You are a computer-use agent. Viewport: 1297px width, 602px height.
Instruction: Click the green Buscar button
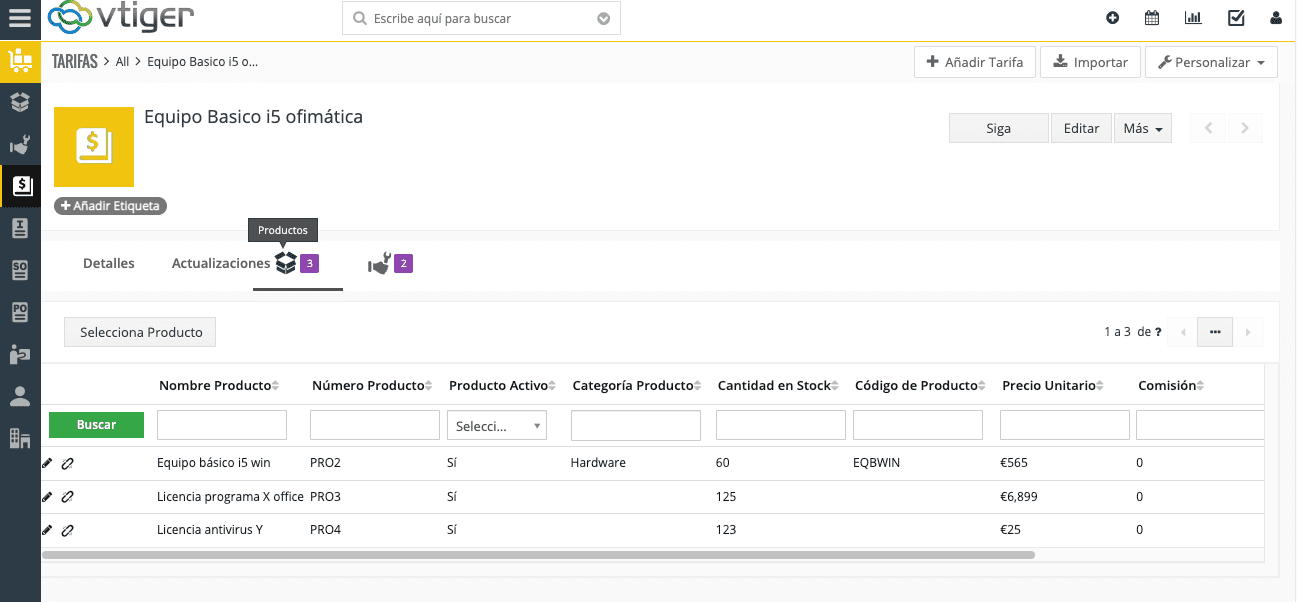point(96,425)
